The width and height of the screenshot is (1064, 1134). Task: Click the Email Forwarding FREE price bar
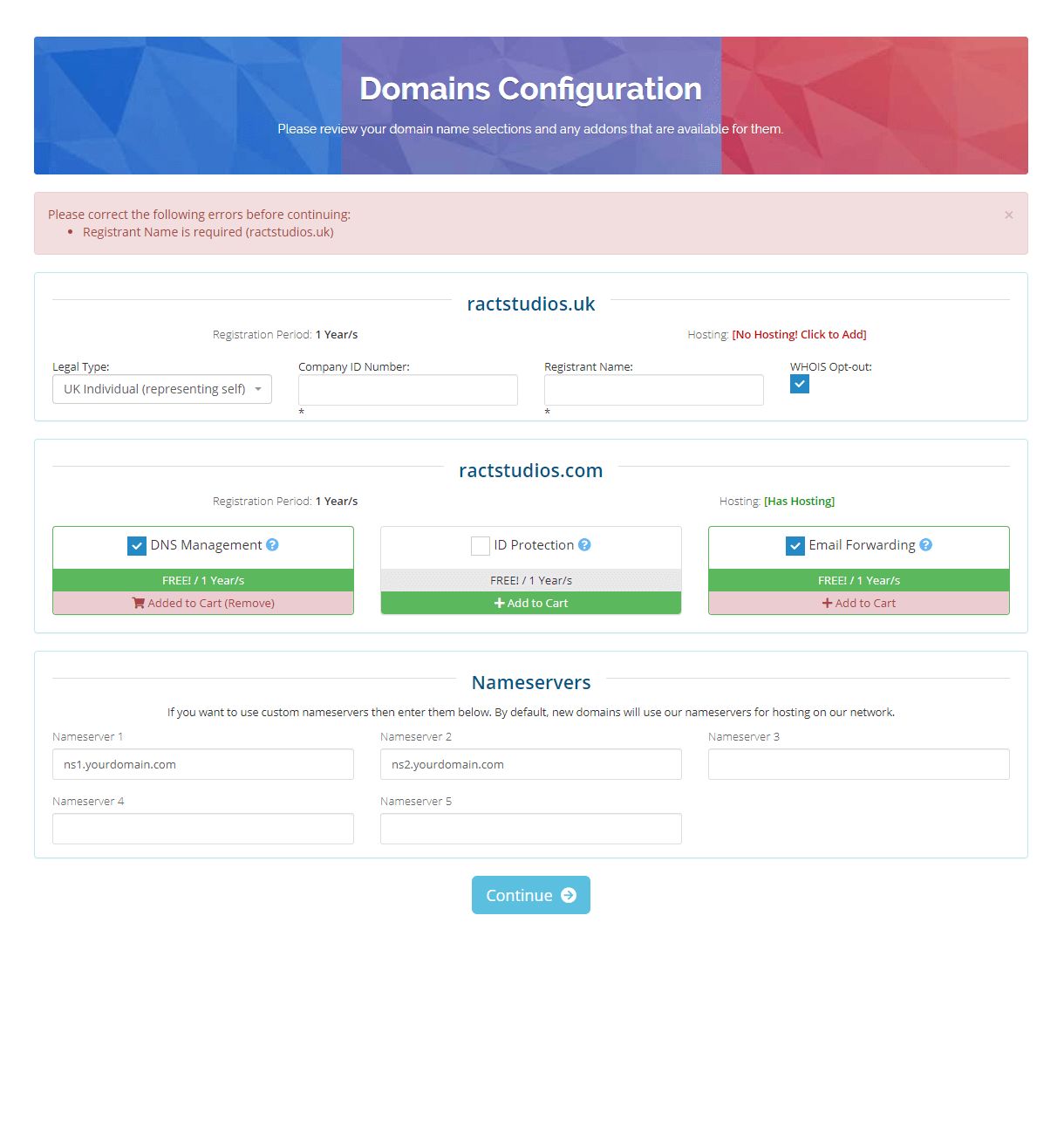[859, 581]
